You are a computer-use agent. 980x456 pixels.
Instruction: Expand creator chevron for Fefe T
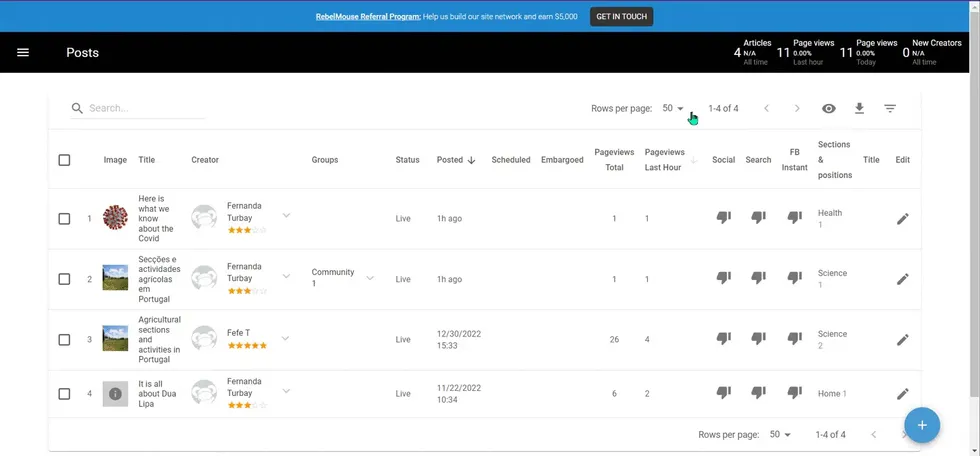pyautogui.click(x=286, y=339)
